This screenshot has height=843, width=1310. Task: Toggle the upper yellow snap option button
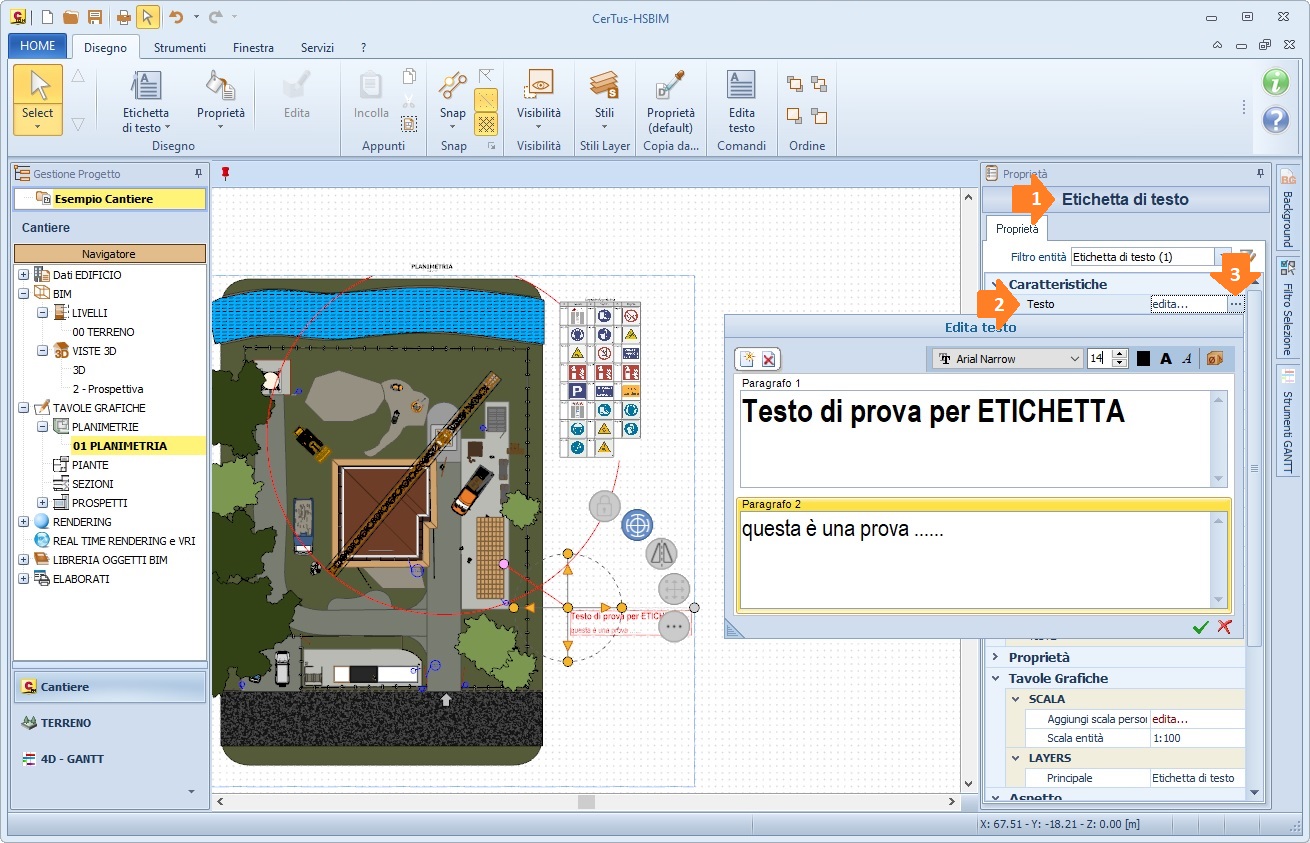tap(486, 100)
